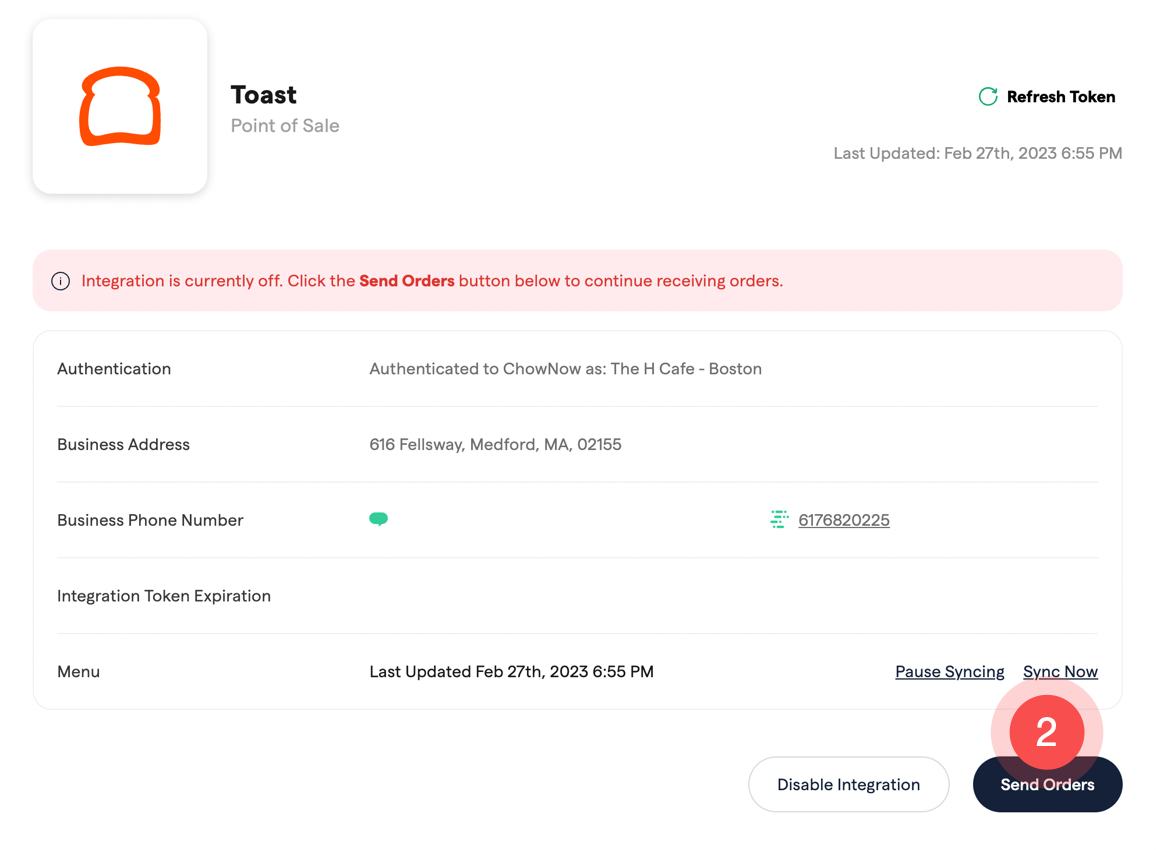The width and height of the screenshot is (1156, 850).
Task: Click the Refresh Token text label
Action: [1060, 97]
